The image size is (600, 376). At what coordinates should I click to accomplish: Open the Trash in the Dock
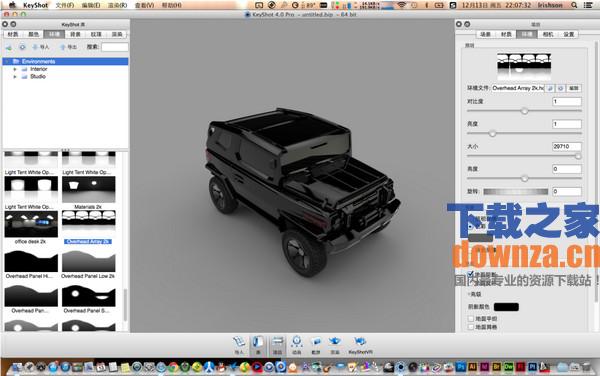pos(586,367)
